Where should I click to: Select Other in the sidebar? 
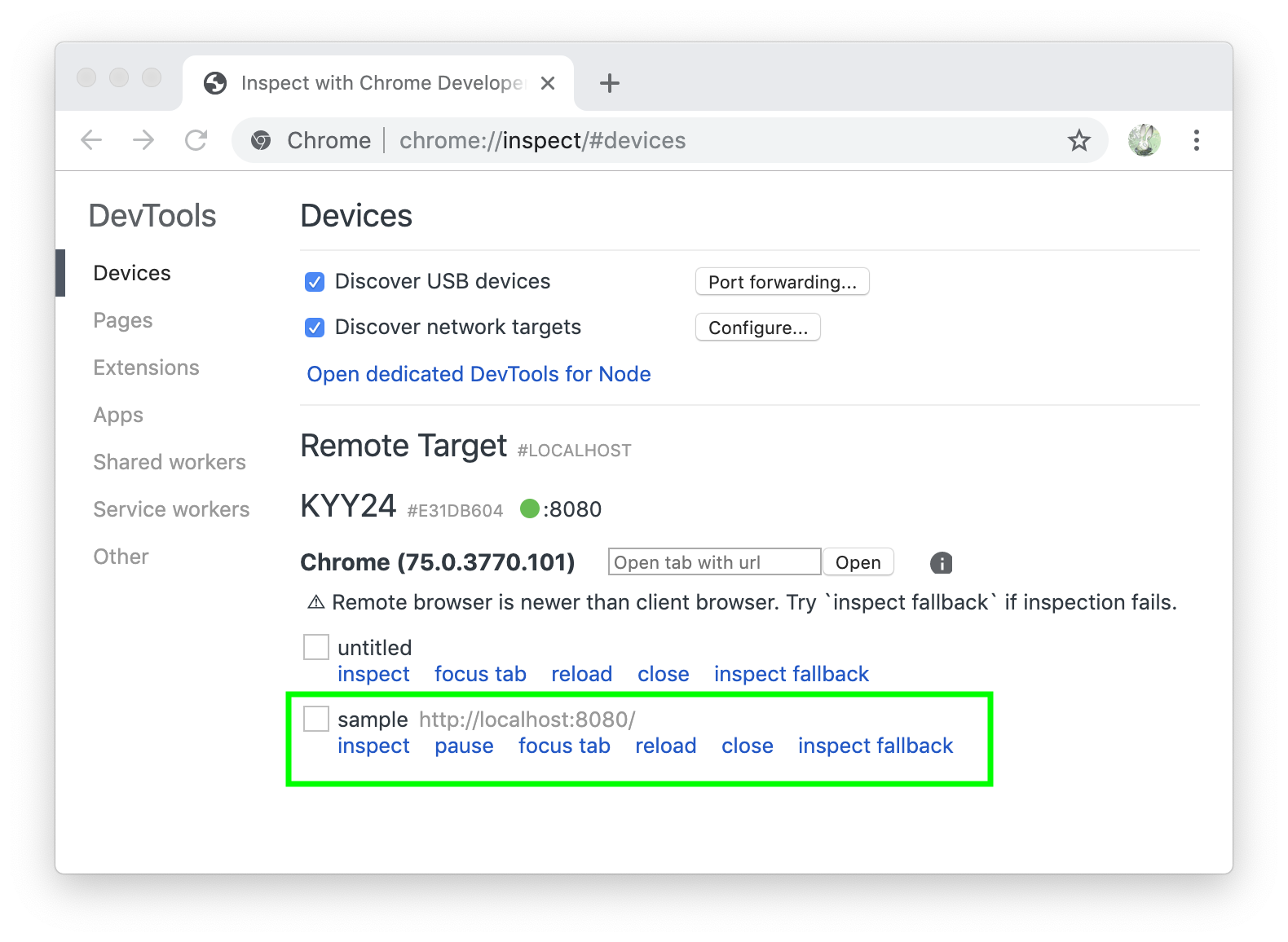121,557
